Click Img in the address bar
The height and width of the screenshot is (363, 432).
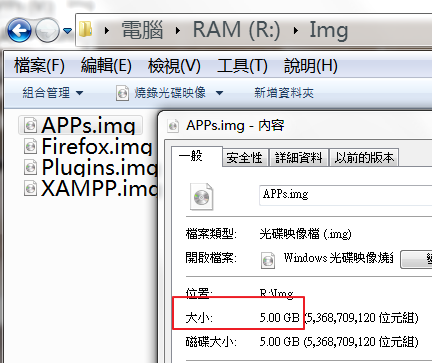(x=329, y=30)
